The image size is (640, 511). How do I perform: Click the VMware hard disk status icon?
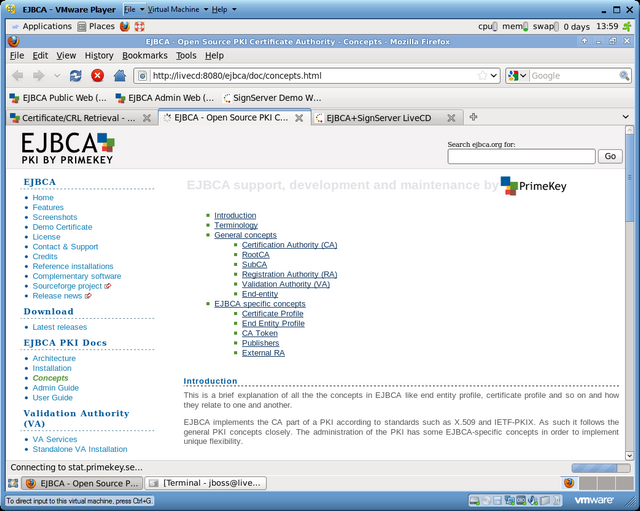click(474, 500)
